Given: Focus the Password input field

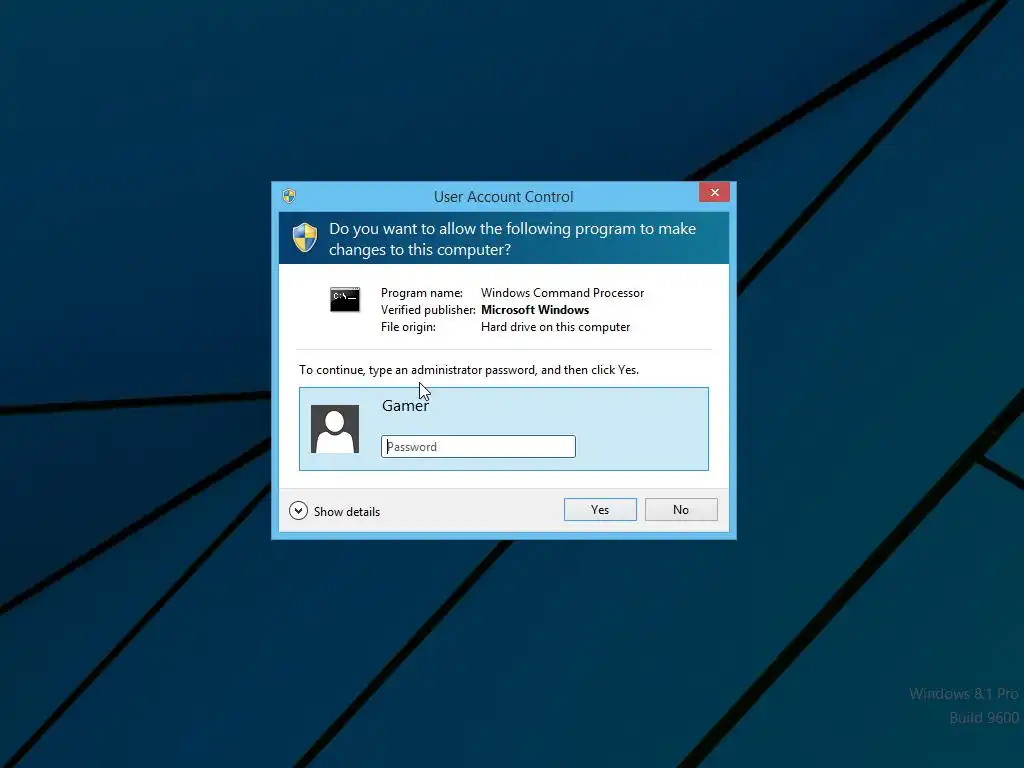Looking at the screenshot, I should [x=478, y=447].
